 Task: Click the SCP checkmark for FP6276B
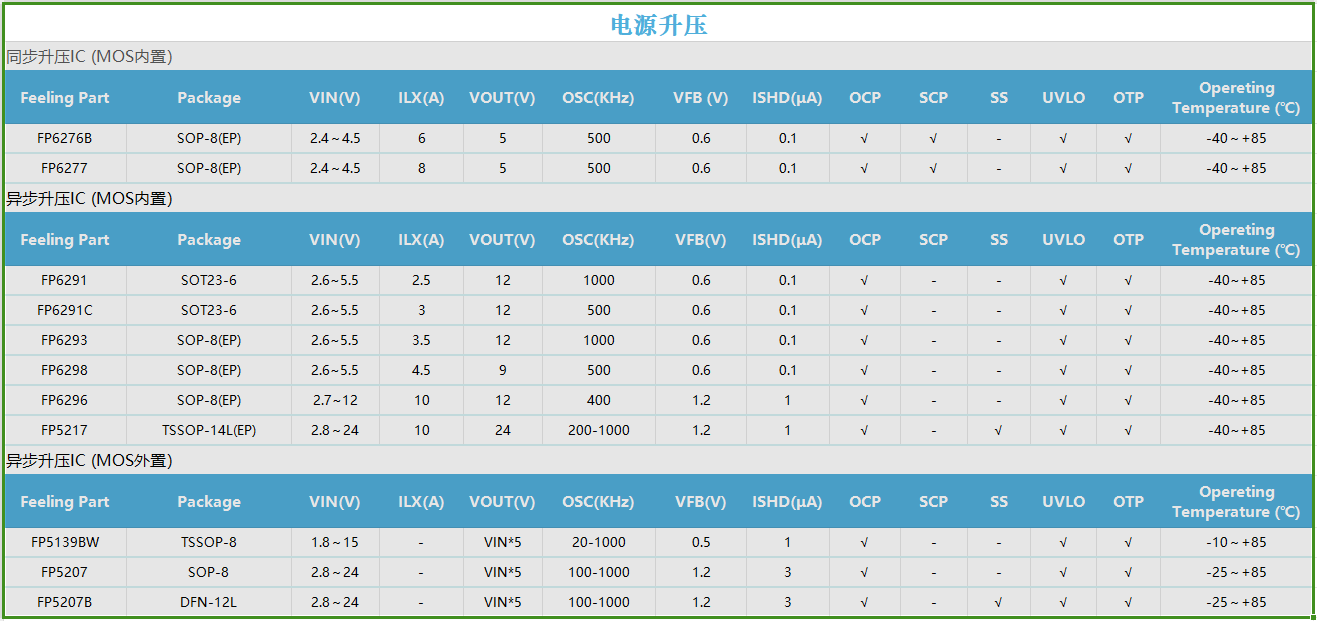pyautogui.click(x=933, y=138)
